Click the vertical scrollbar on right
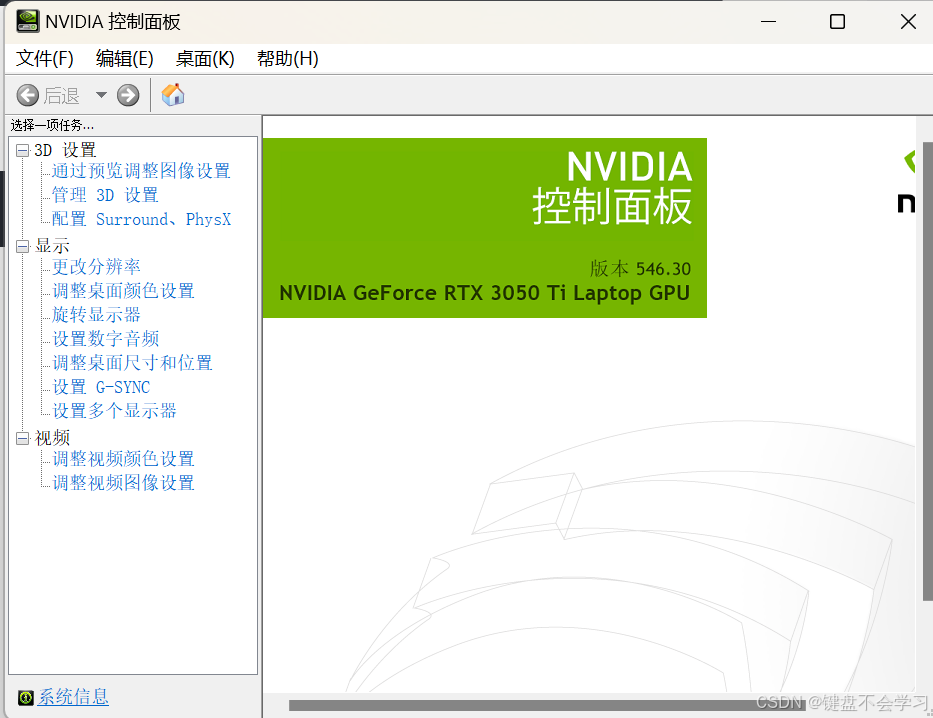The height and width of the screenshot is (718, 933). pyautogui.click(x=928, y=371)
